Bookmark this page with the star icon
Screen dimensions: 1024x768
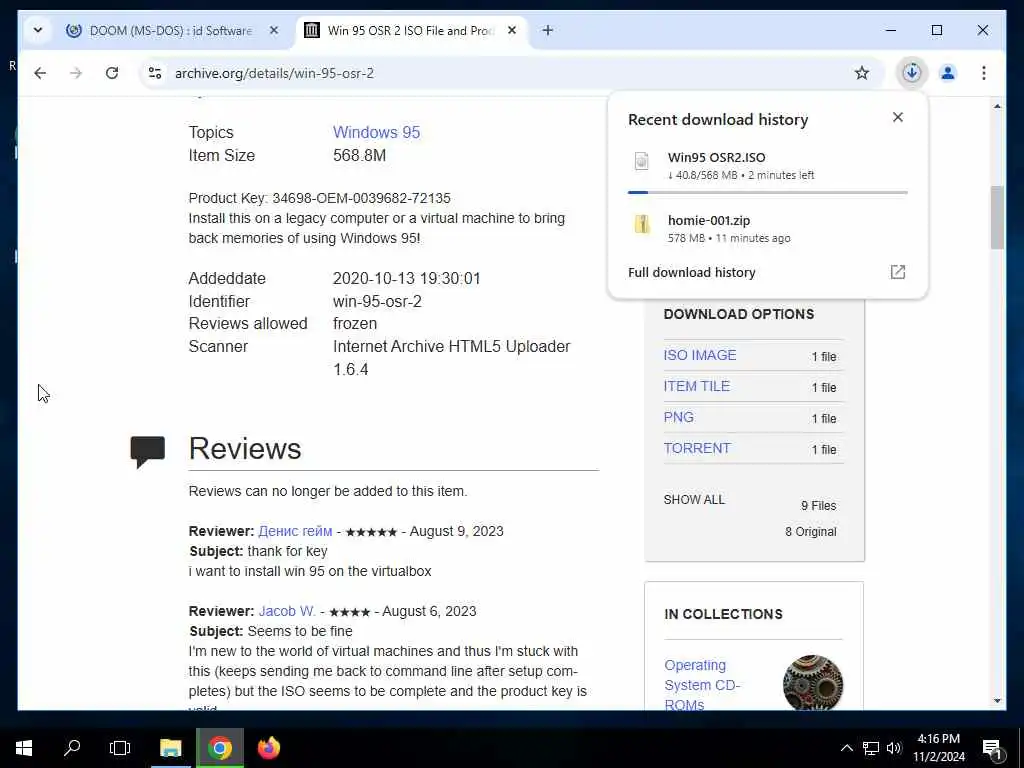coord(861,73)
